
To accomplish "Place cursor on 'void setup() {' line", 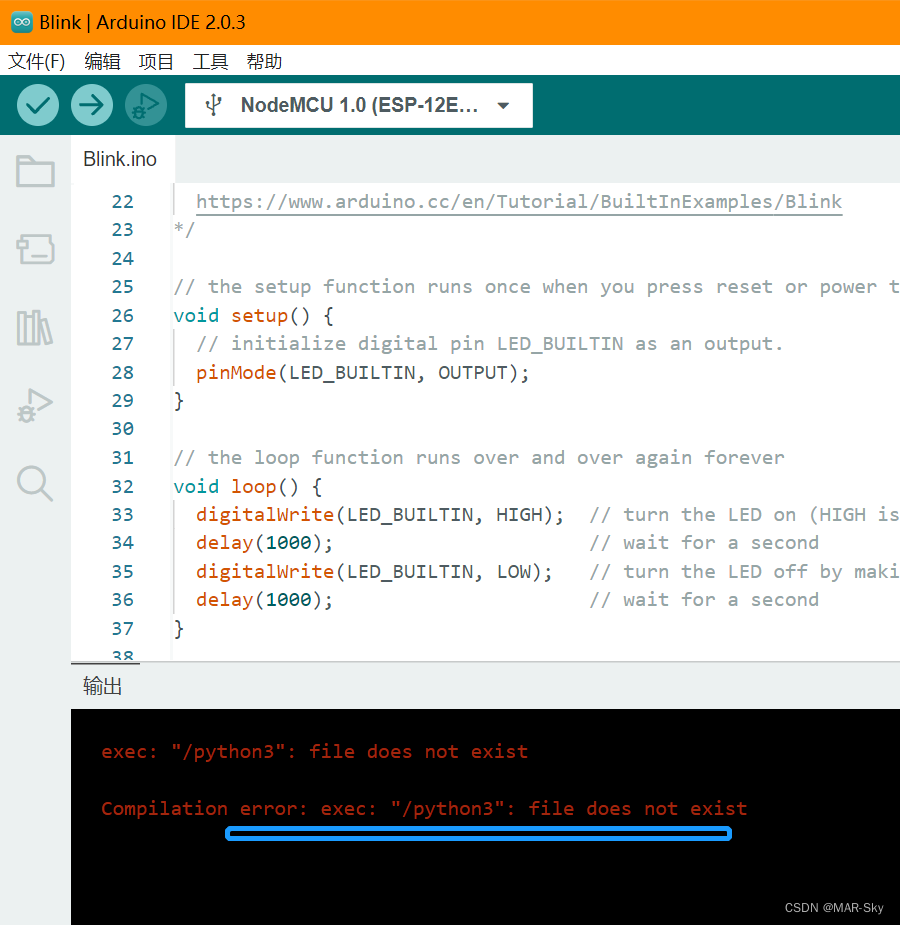I will click(254, 316).
